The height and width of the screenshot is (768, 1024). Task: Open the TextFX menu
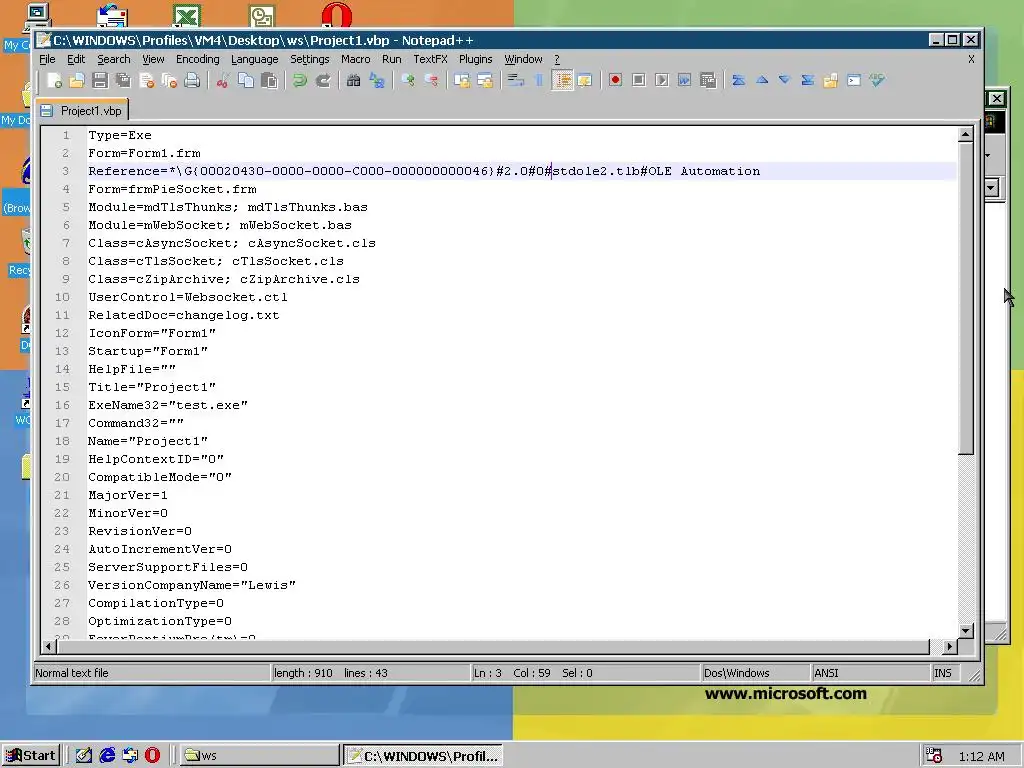(430, 59)
